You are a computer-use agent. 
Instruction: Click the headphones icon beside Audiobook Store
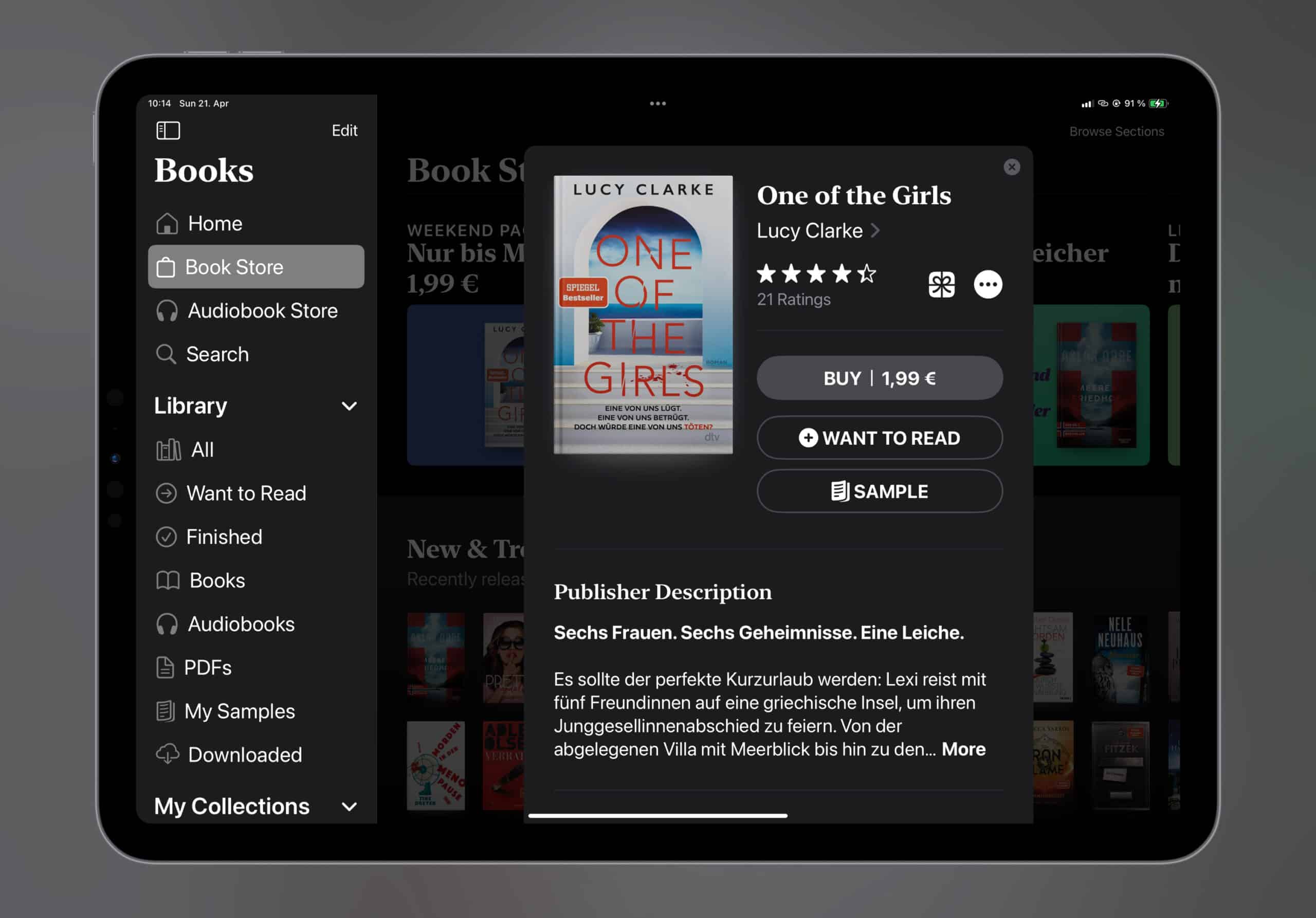[x=167, y=311]
